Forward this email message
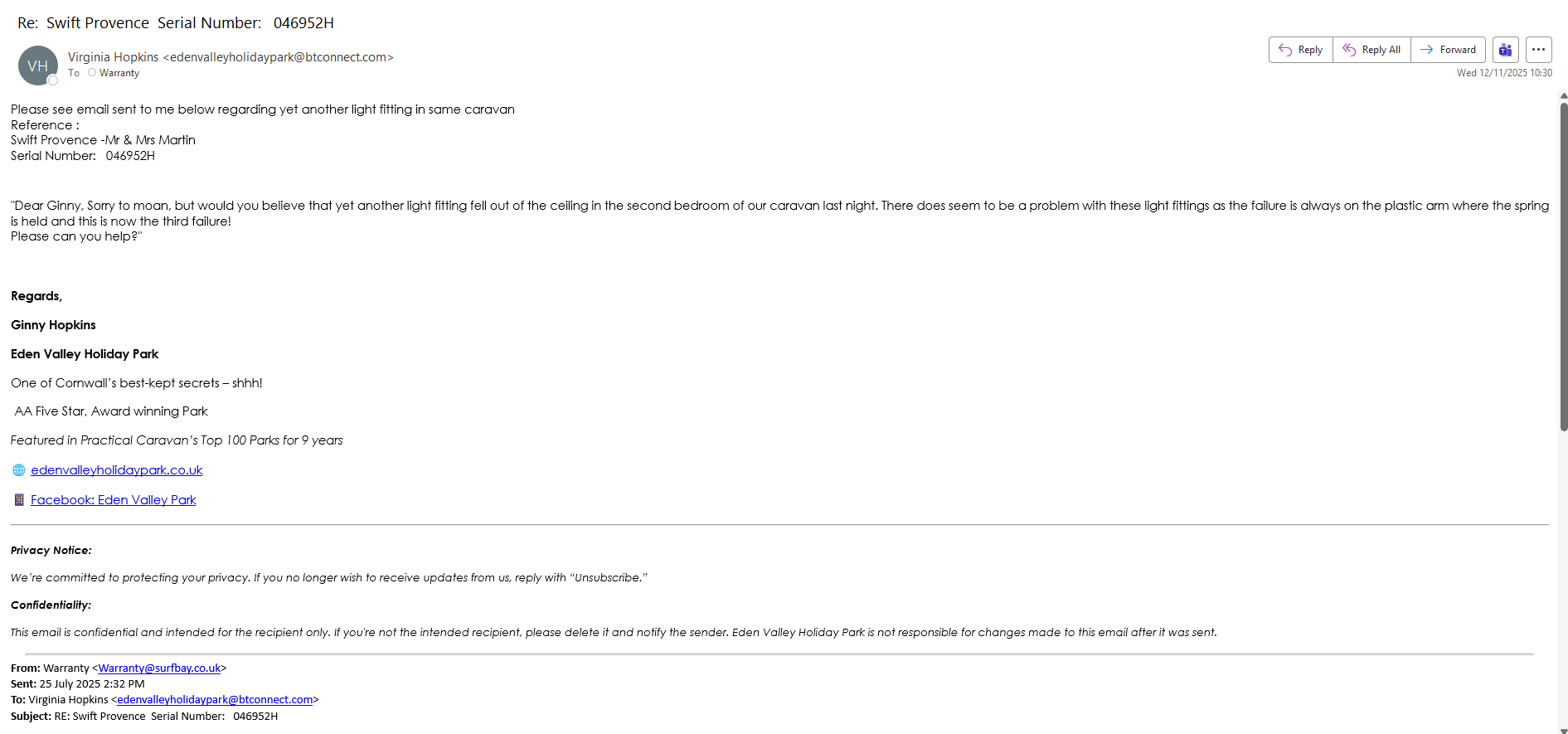The image size is (1568, 734). [x=1448, y=50]
